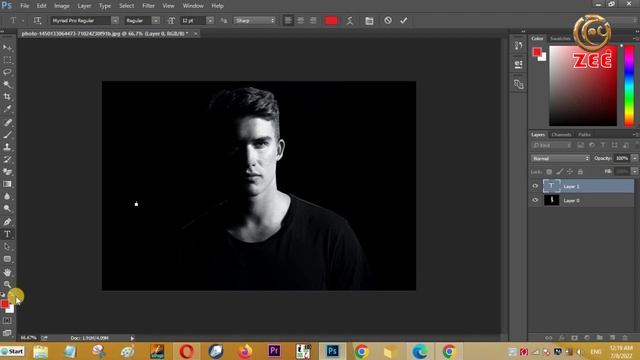Change screen mode icon in toolbox
The image size is (640, 360).
pos(7,333)
